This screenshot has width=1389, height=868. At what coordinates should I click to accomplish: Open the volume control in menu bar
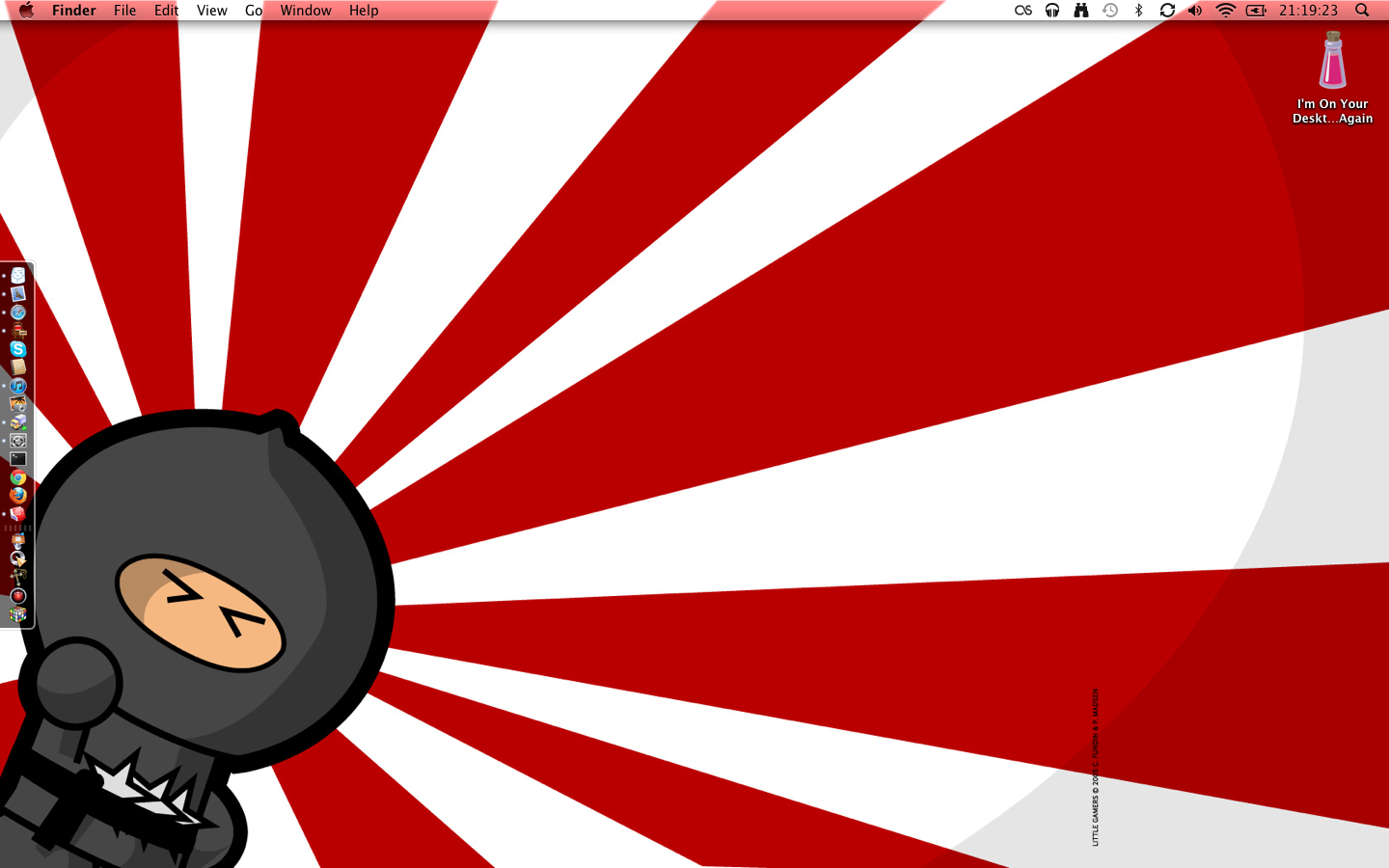point(1195,11)
